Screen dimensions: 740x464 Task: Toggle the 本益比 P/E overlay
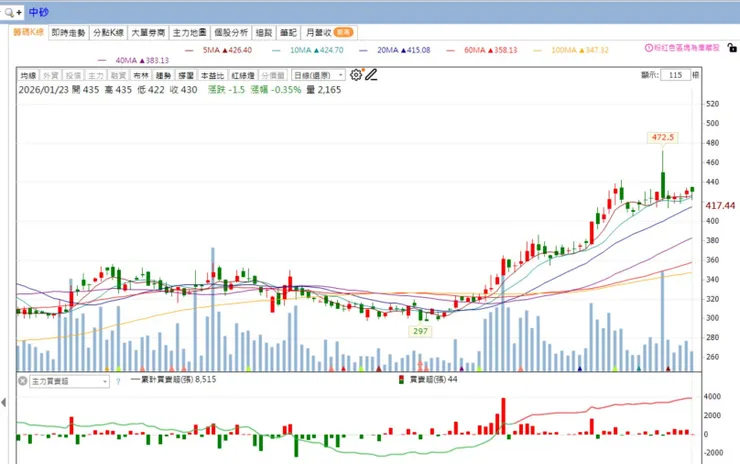[x=212, y=76]
